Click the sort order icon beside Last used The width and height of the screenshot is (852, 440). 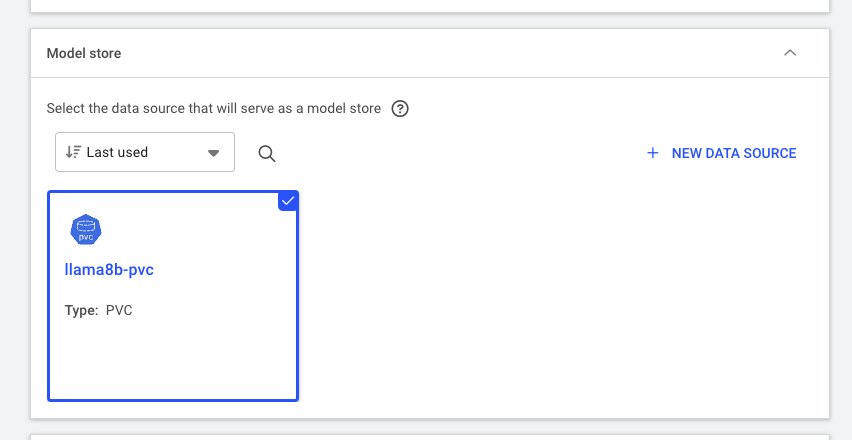pos(73,152)
